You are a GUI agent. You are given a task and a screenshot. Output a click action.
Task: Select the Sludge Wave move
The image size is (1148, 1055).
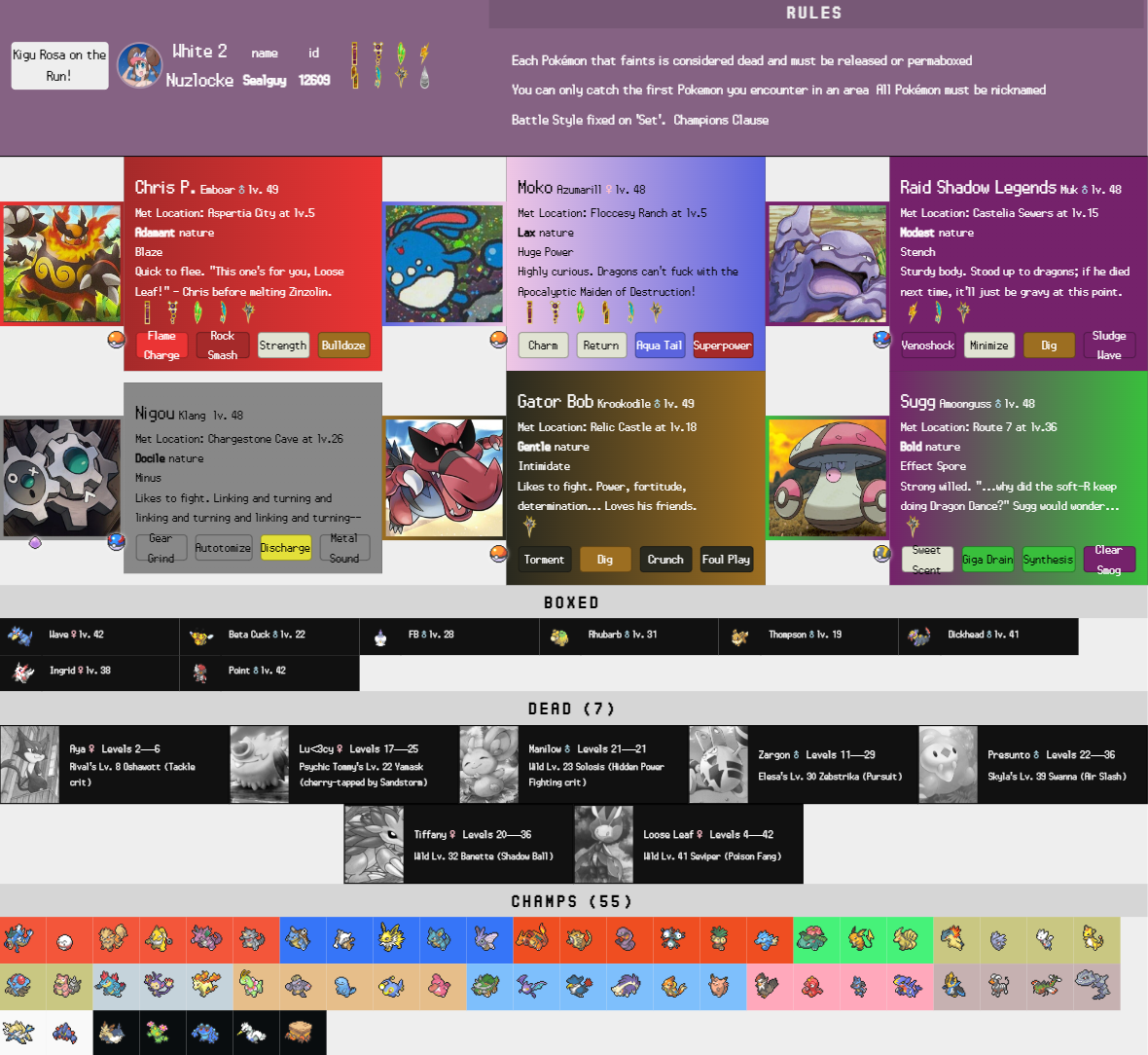click(x=1109, y=346)
